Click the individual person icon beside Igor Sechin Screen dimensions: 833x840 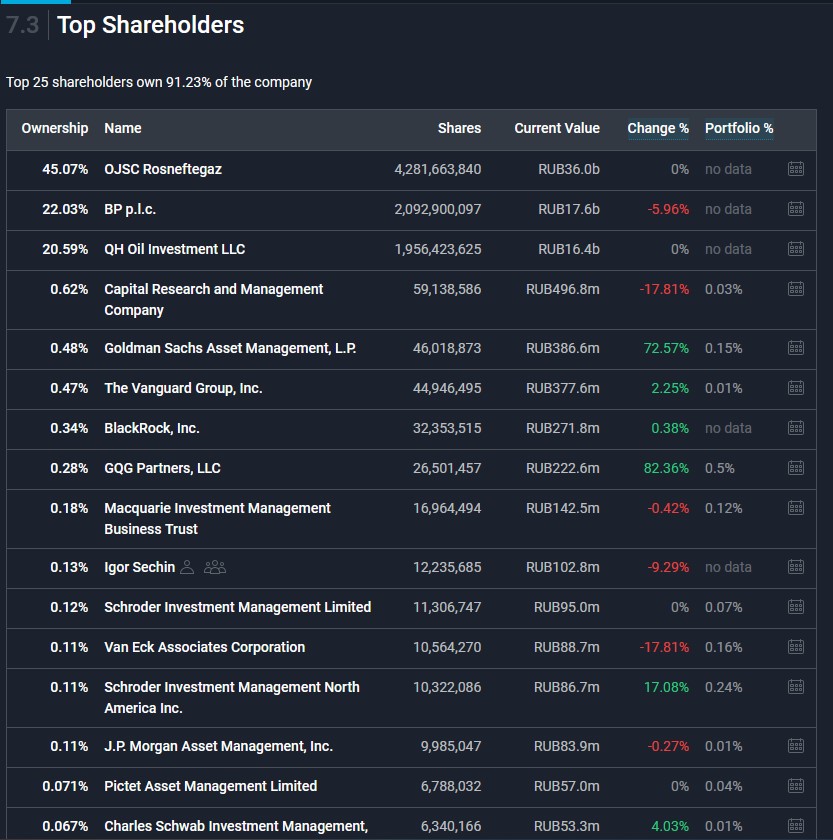pyautogui.click(x=187, y=567)
